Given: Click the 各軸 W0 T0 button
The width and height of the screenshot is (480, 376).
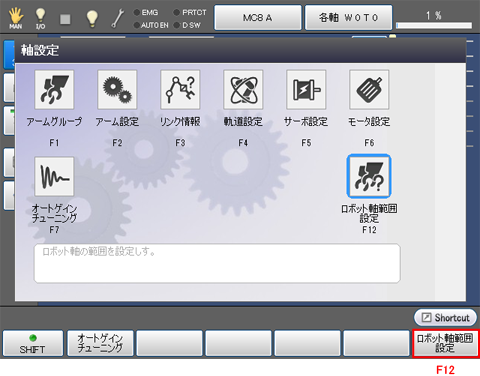Looking at the screenshot, I should (x=348, y=18).
